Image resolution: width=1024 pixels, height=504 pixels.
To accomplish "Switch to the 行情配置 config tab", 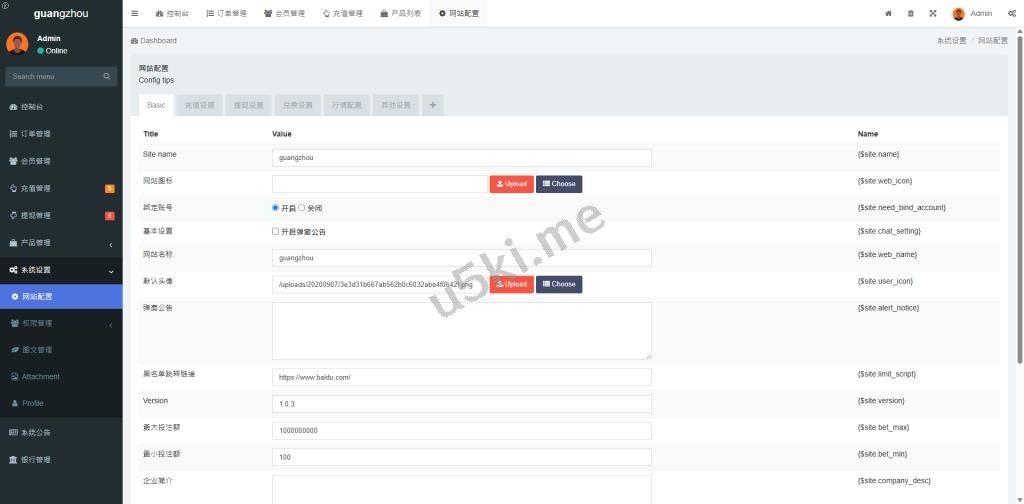I will click(345, 105).
